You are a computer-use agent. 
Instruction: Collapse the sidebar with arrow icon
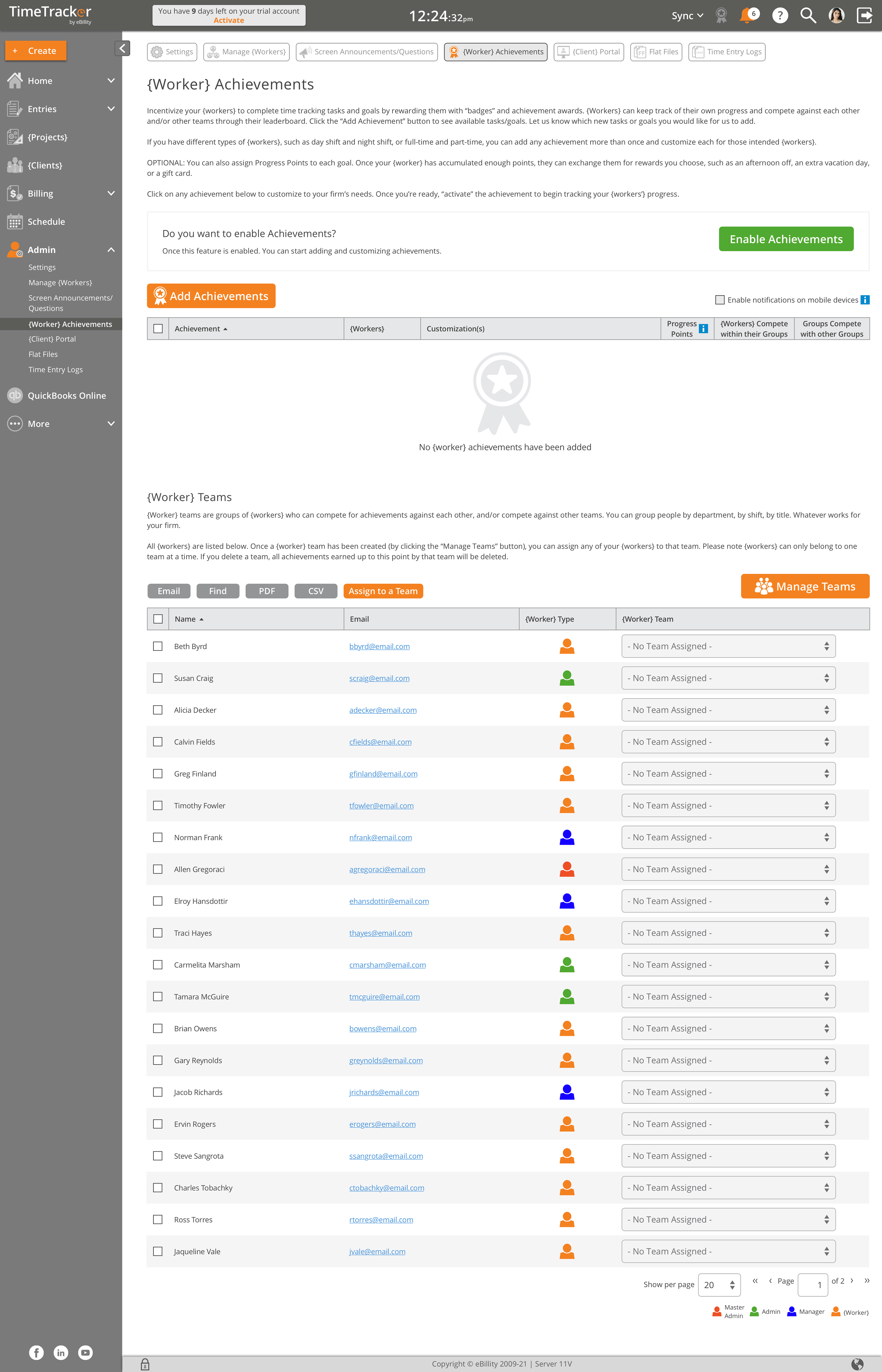pyautogui.click(x=122, y=49)
